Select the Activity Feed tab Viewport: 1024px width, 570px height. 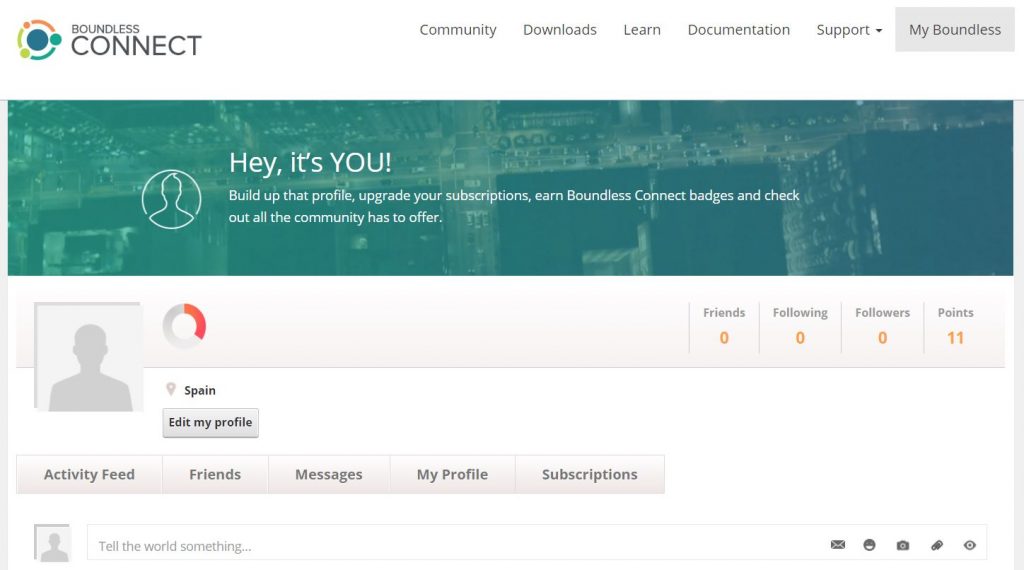[x=89, y=475]
